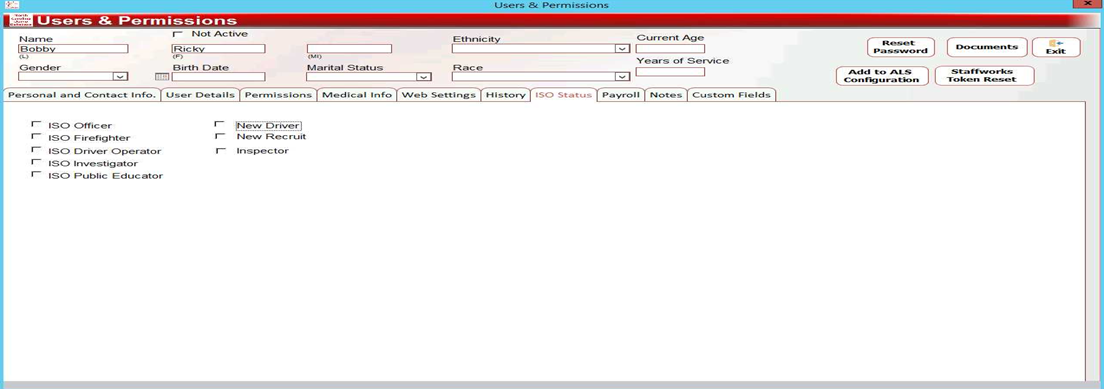This screenshot has height=389, width=1104.
Task: Open the Medical Info tab
Action: pyautogui.click(x=357, y=94)
